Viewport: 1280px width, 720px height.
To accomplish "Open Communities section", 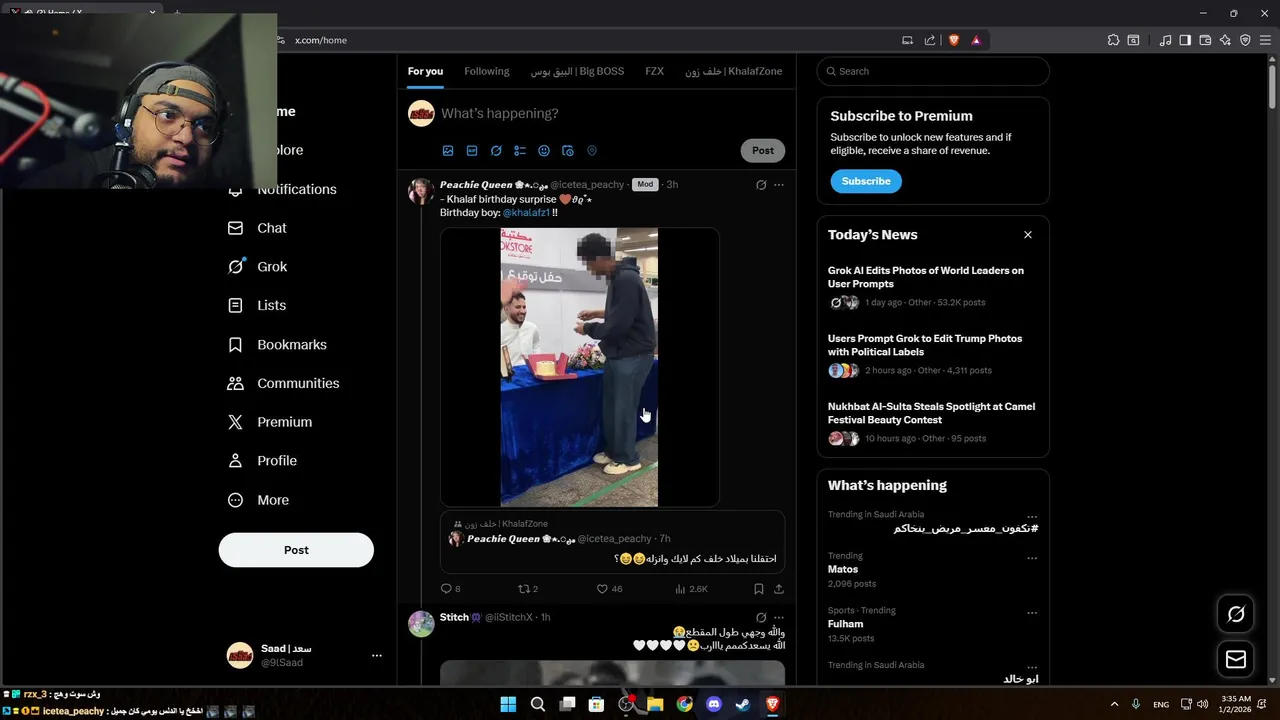I will 284,383.
